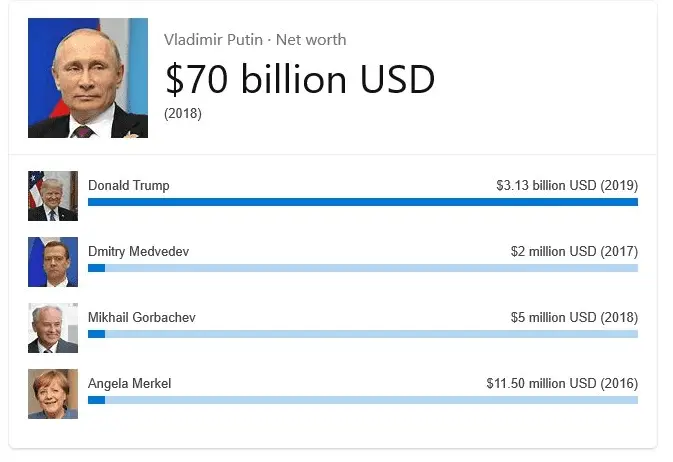Click the Donald Trump name link

[129, 185]
